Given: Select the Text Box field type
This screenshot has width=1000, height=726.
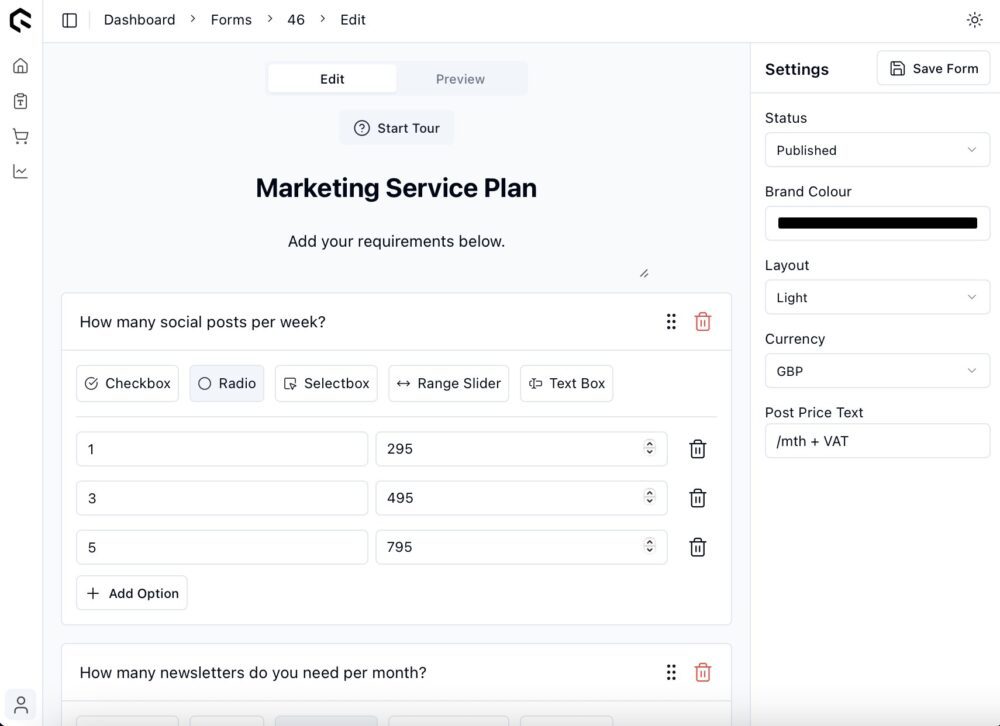Looking at the screenshot, I should point(567,383).
